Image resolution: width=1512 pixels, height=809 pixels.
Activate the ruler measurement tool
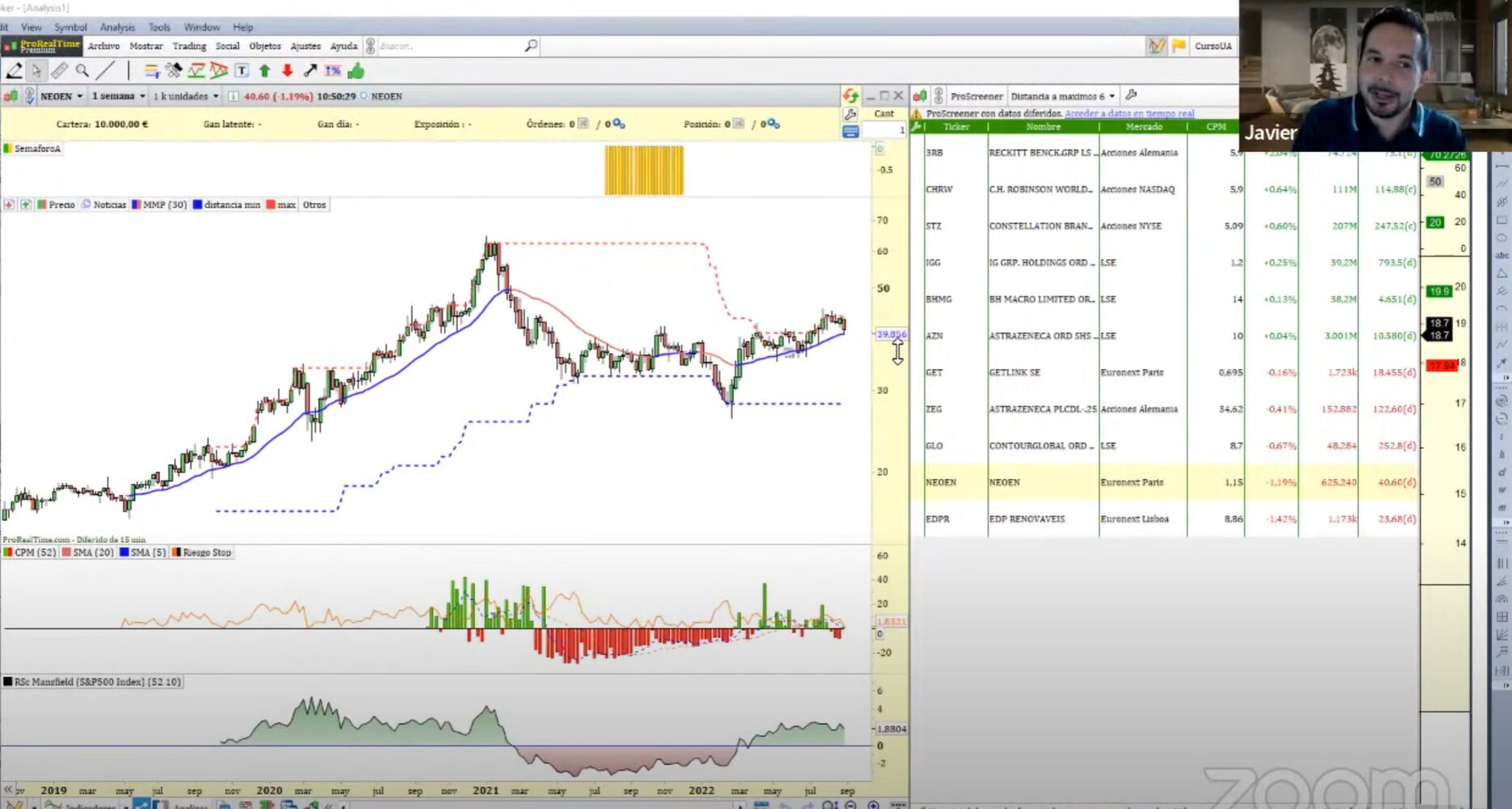(x=59, y=71)
